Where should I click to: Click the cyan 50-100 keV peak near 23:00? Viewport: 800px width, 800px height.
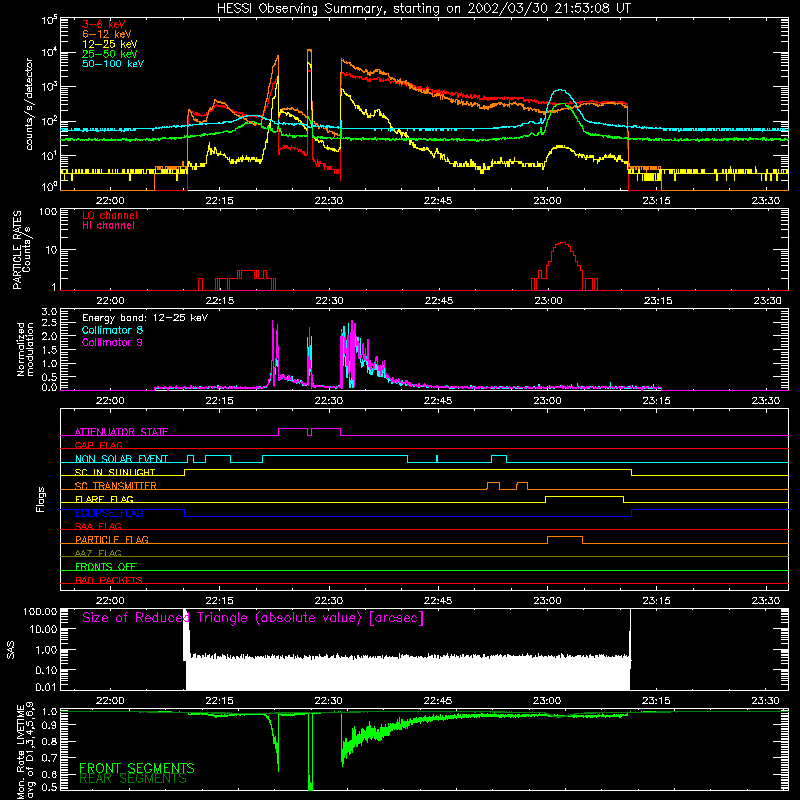coord(561,90)
